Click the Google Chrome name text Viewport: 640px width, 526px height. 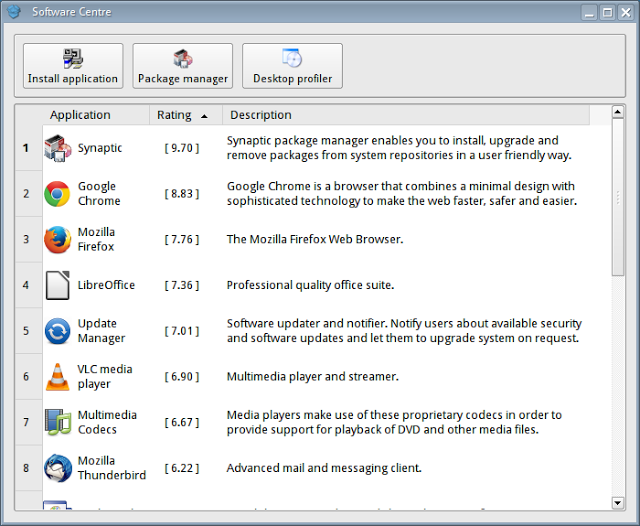point(99,194)
